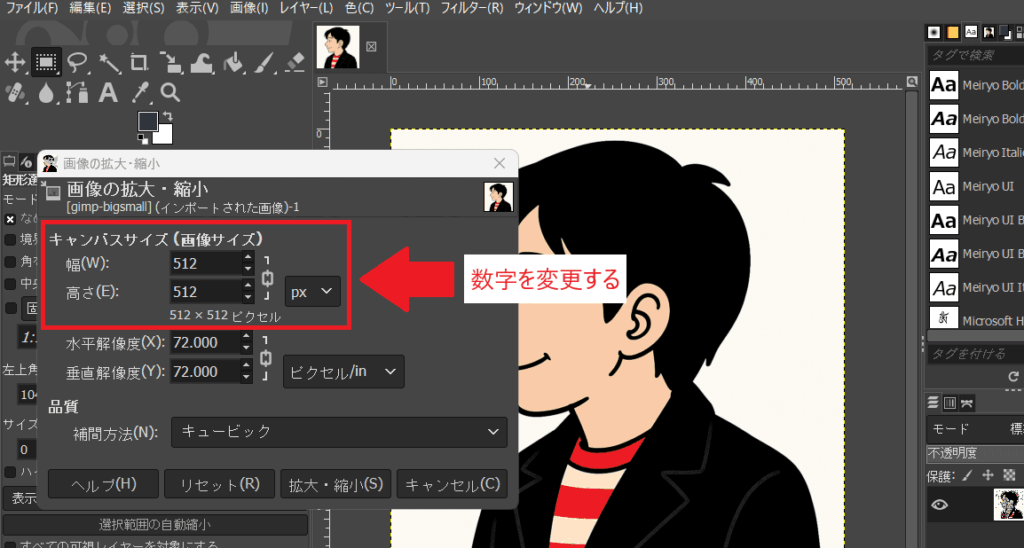1024x548 pixels.
Task: Reset colors to default black and white
Action: (x=142, y=138)
